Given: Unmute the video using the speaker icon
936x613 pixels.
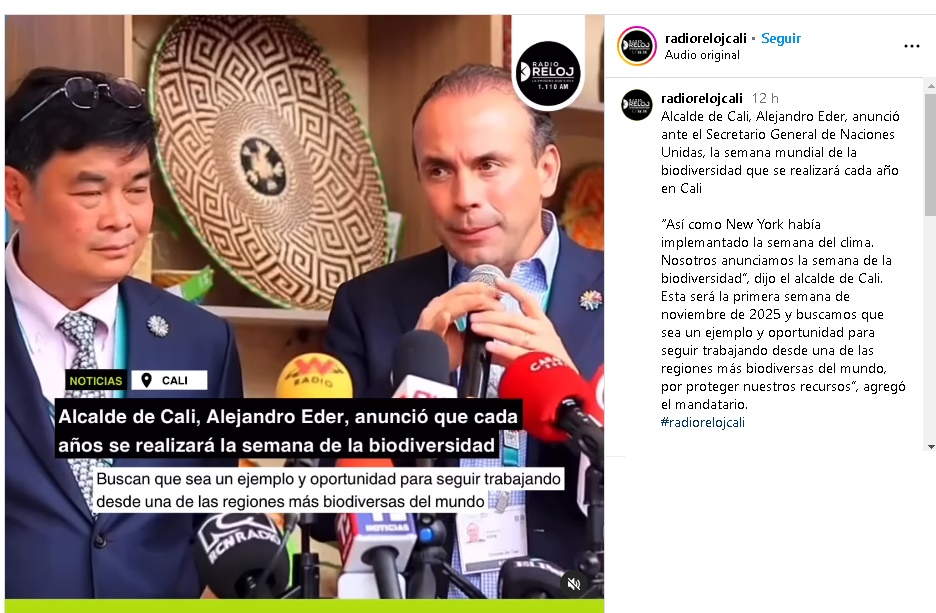Looking at the screenshot, I should click(x=574, y=583).
